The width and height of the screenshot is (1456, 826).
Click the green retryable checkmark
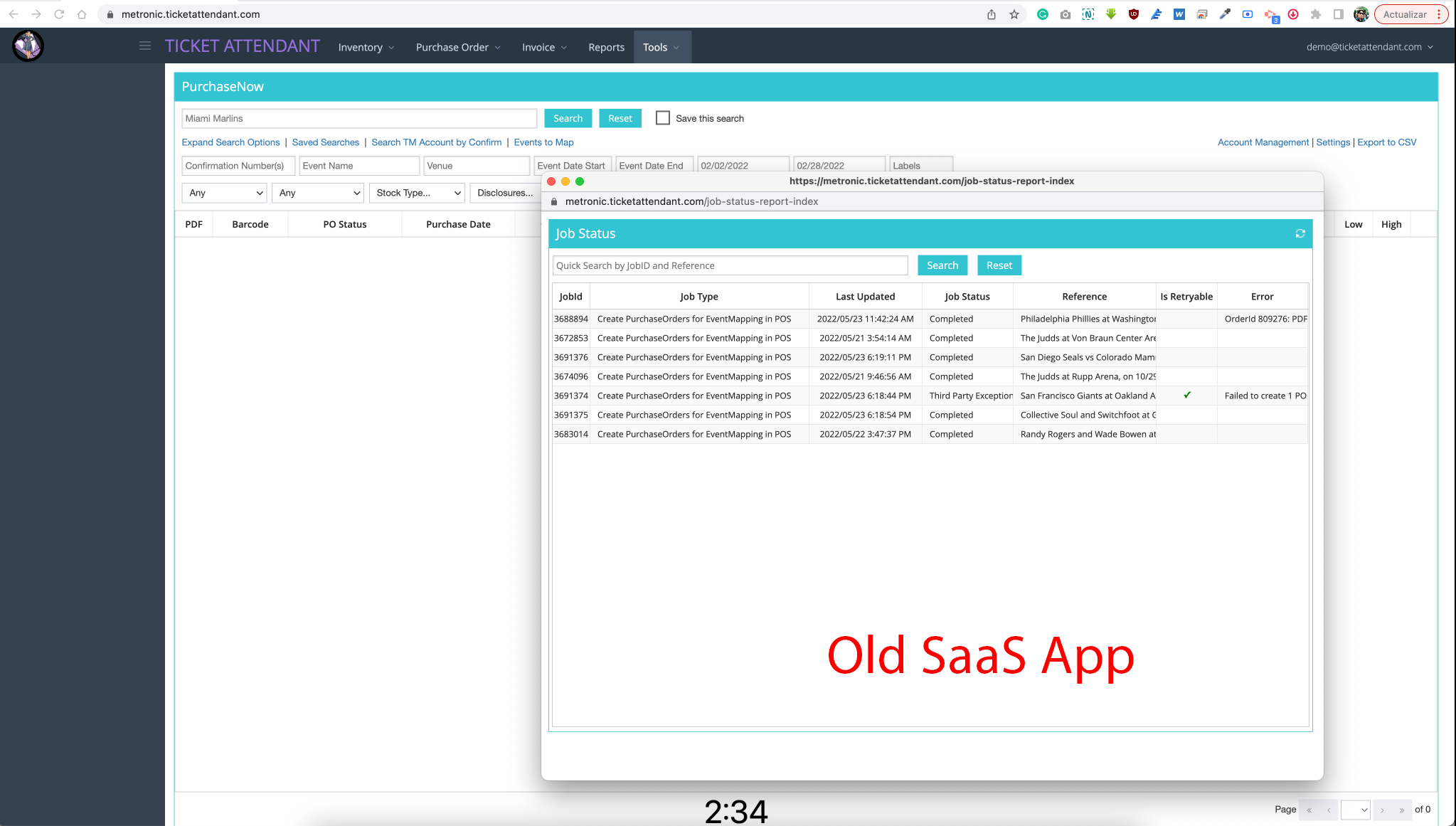(x=1186, y=396)
